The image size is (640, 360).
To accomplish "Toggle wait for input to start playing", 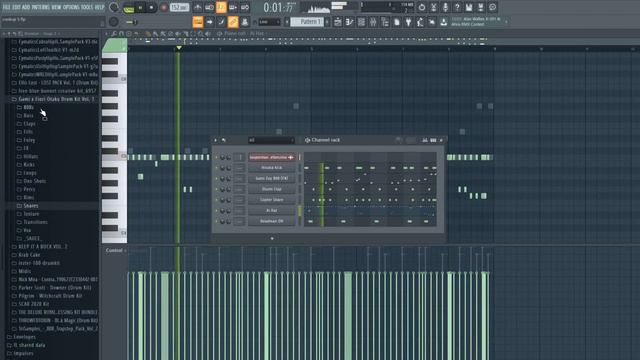I will (209, 7).
